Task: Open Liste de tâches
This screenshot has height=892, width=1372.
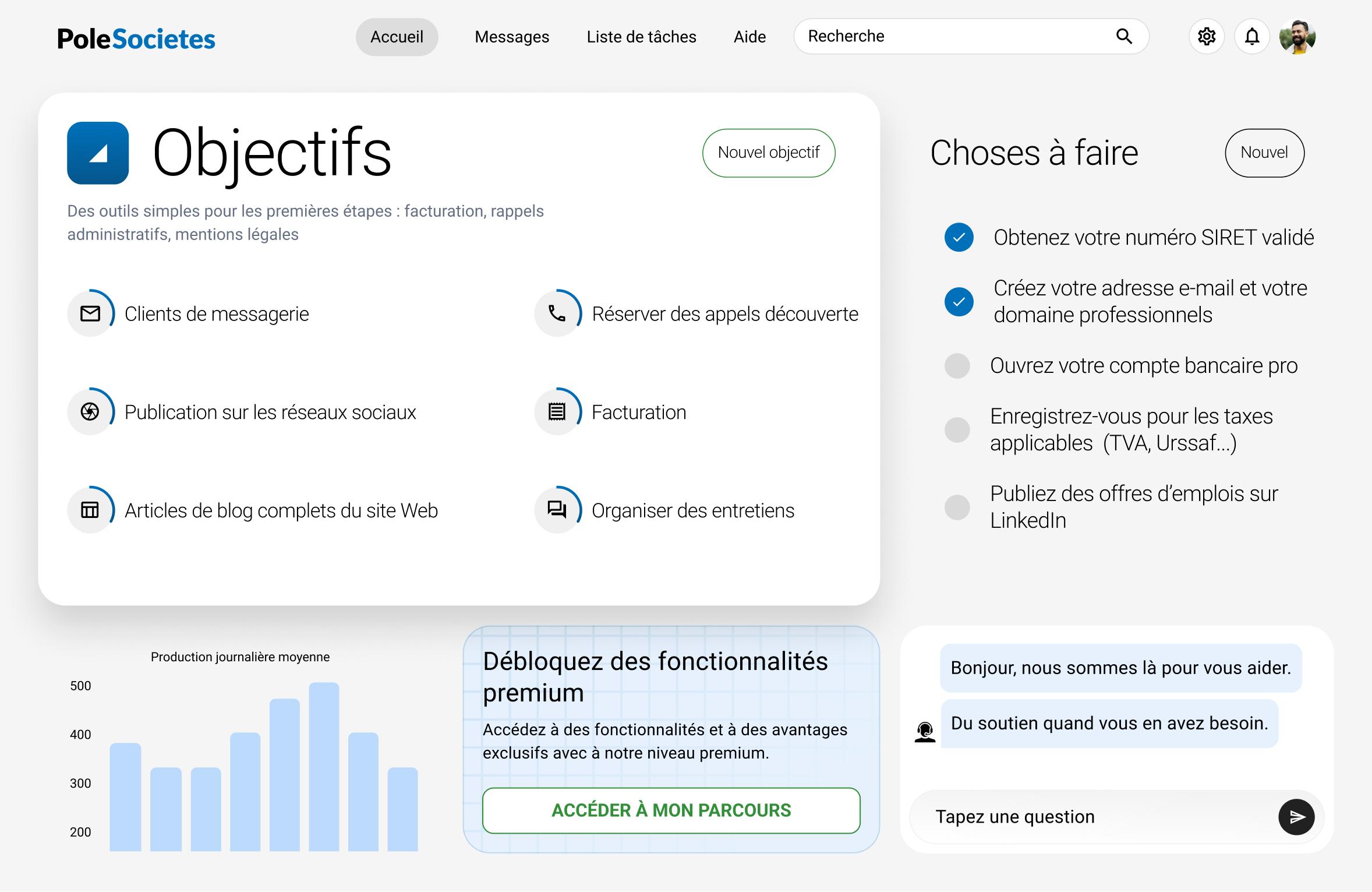Action: click(x=641, y=37)
